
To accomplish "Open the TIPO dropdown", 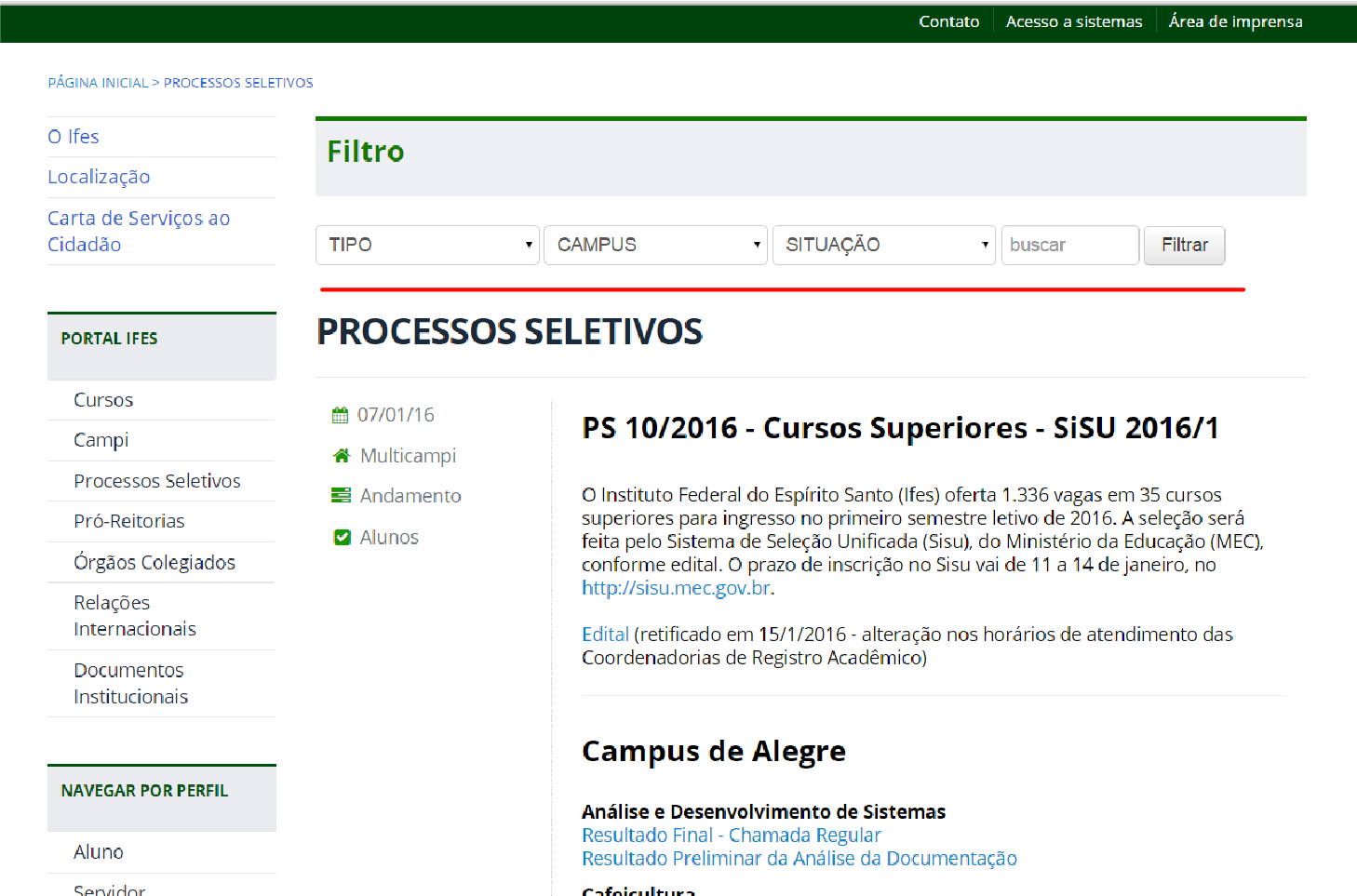I will click(x=426, y=245).
